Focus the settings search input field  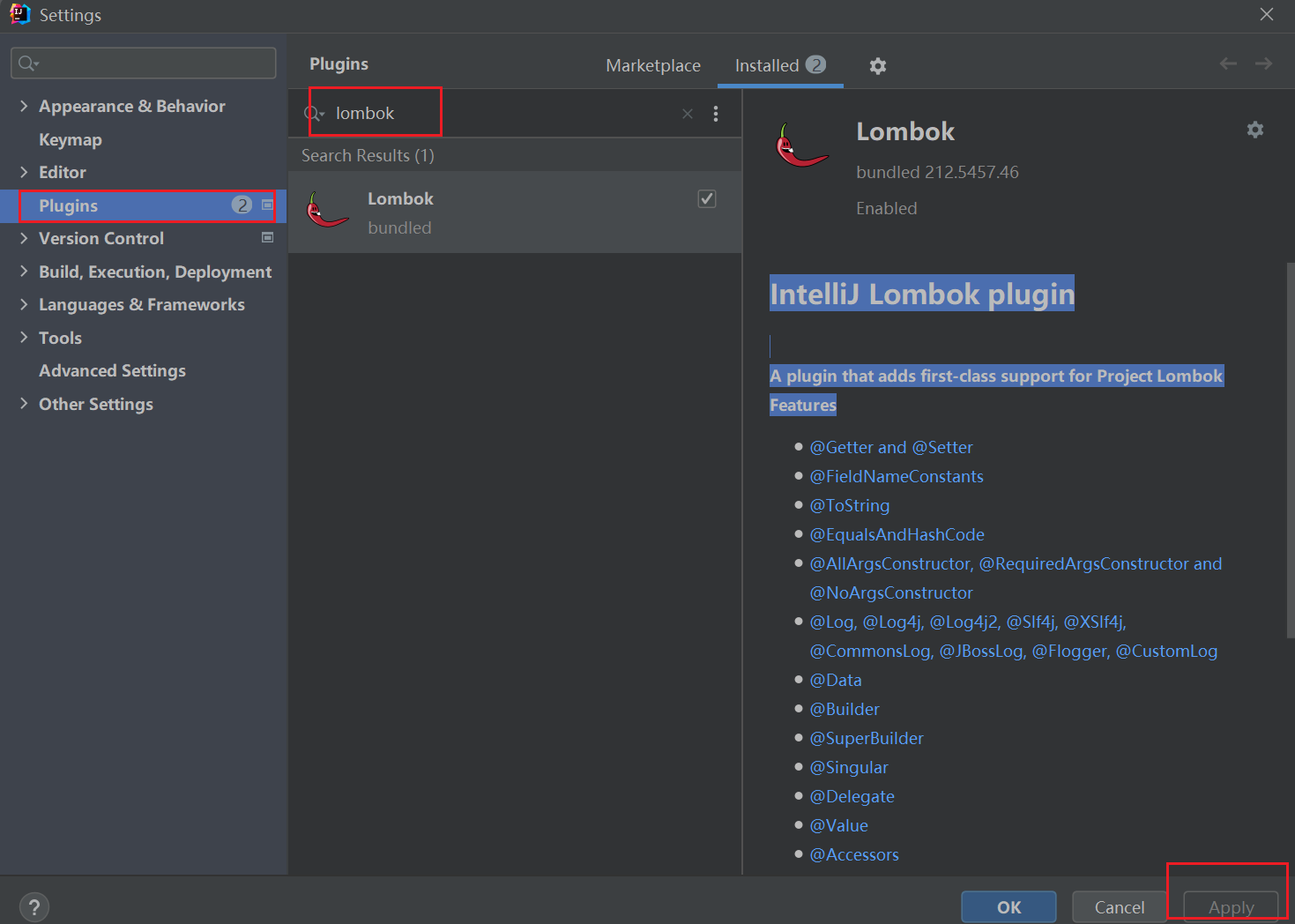[143, 63]
